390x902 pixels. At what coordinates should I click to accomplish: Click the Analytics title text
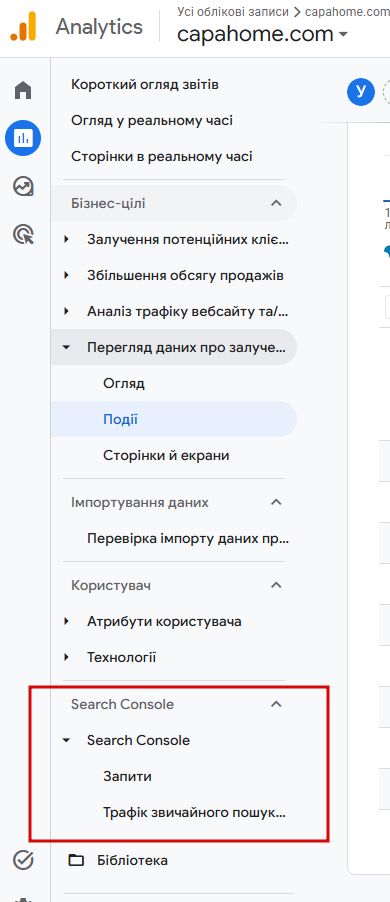(99, 27)
